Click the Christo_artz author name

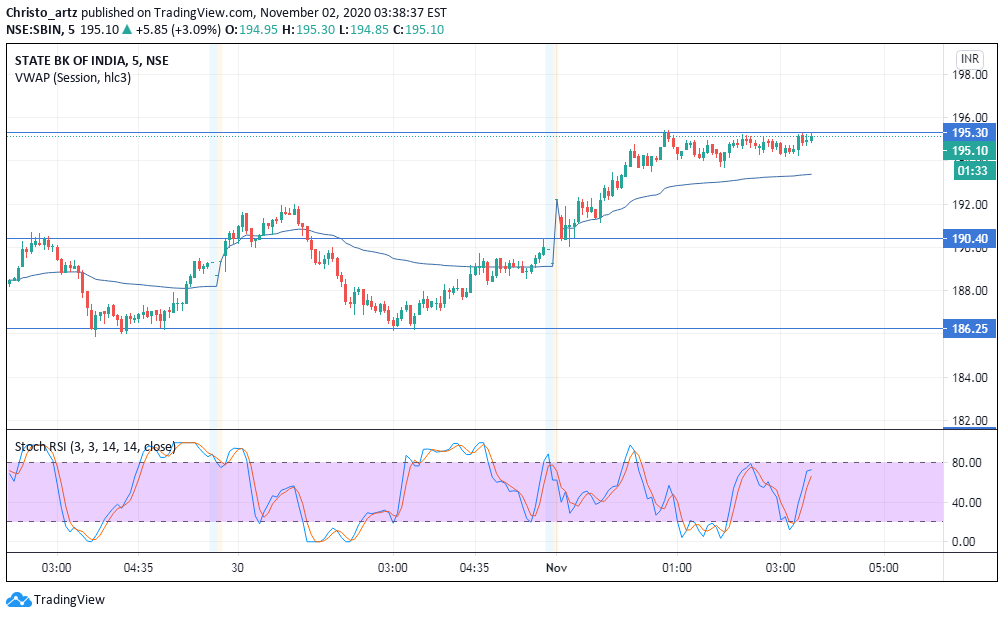tap(42, 13)
